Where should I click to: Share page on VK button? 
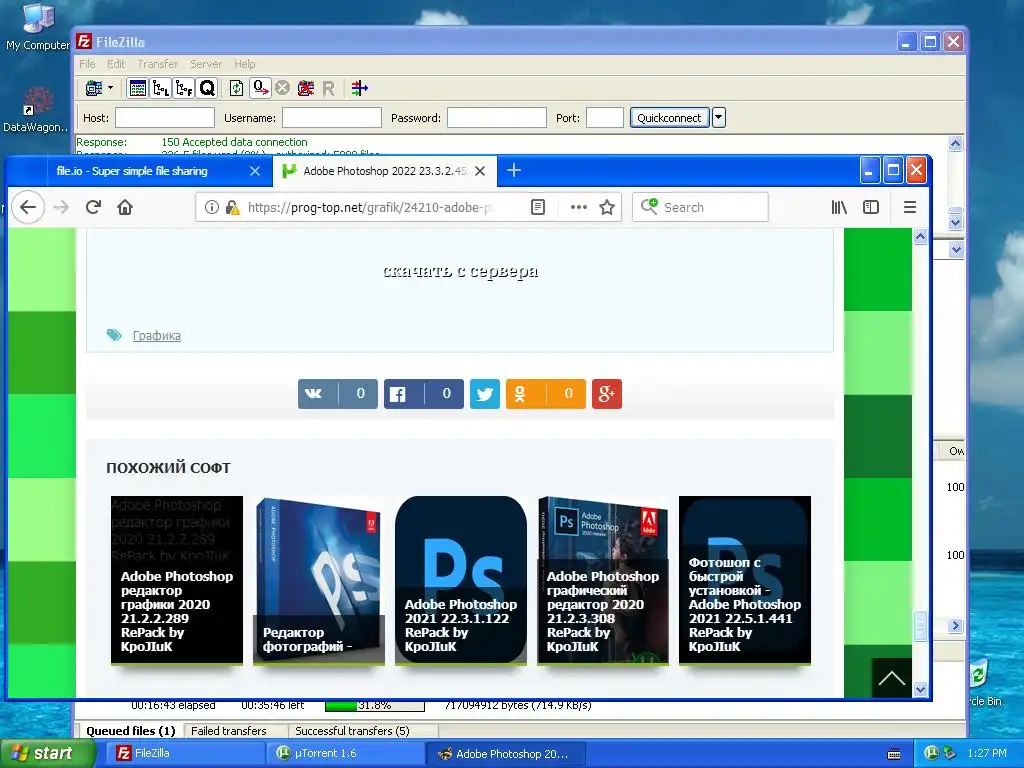point(338,394)
